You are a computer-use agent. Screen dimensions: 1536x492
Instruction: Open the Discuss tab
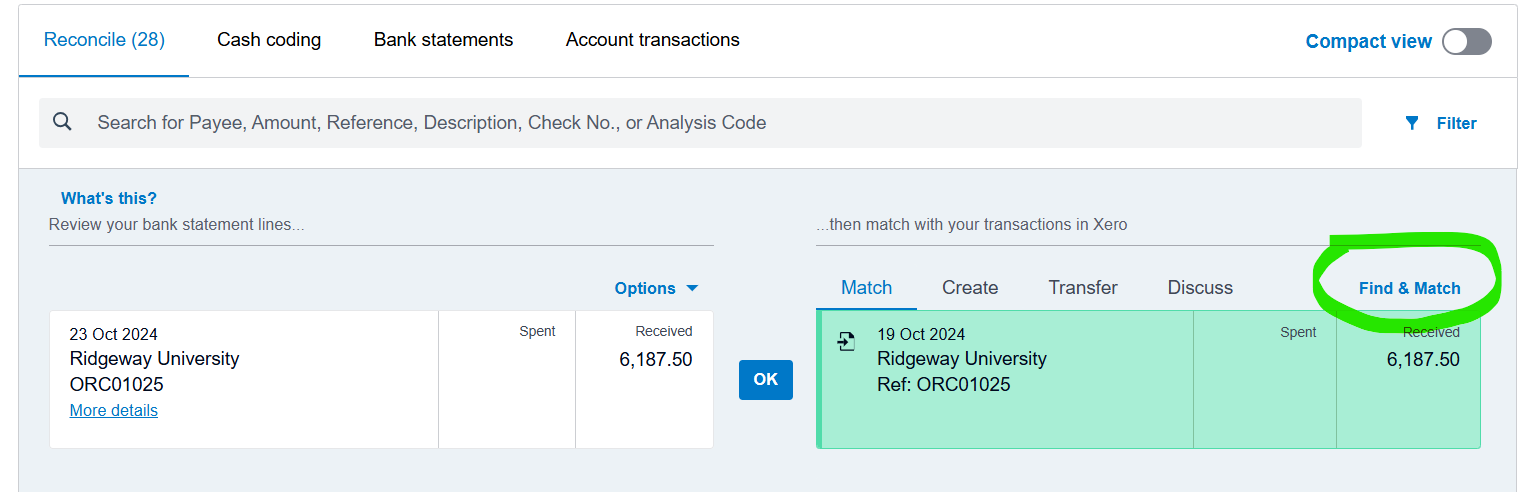(1200, 288)
